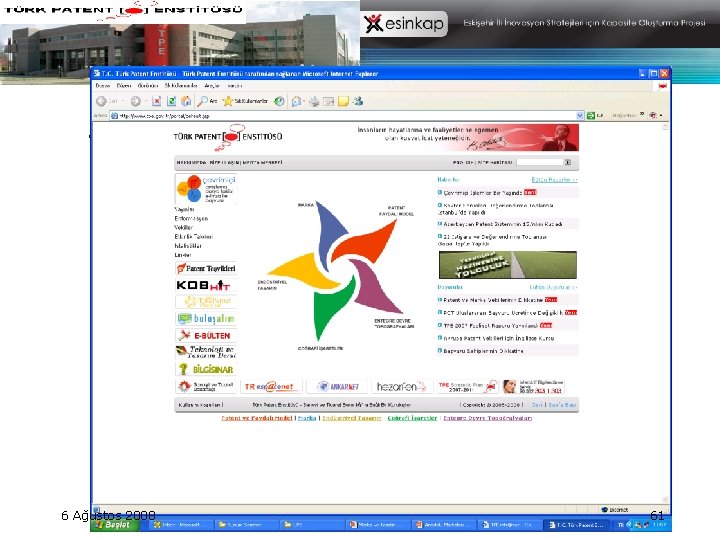Open the TPE Stratejik Plan banner
The height and width of the screenshot is (540, 720).
(x=467, y=387)
